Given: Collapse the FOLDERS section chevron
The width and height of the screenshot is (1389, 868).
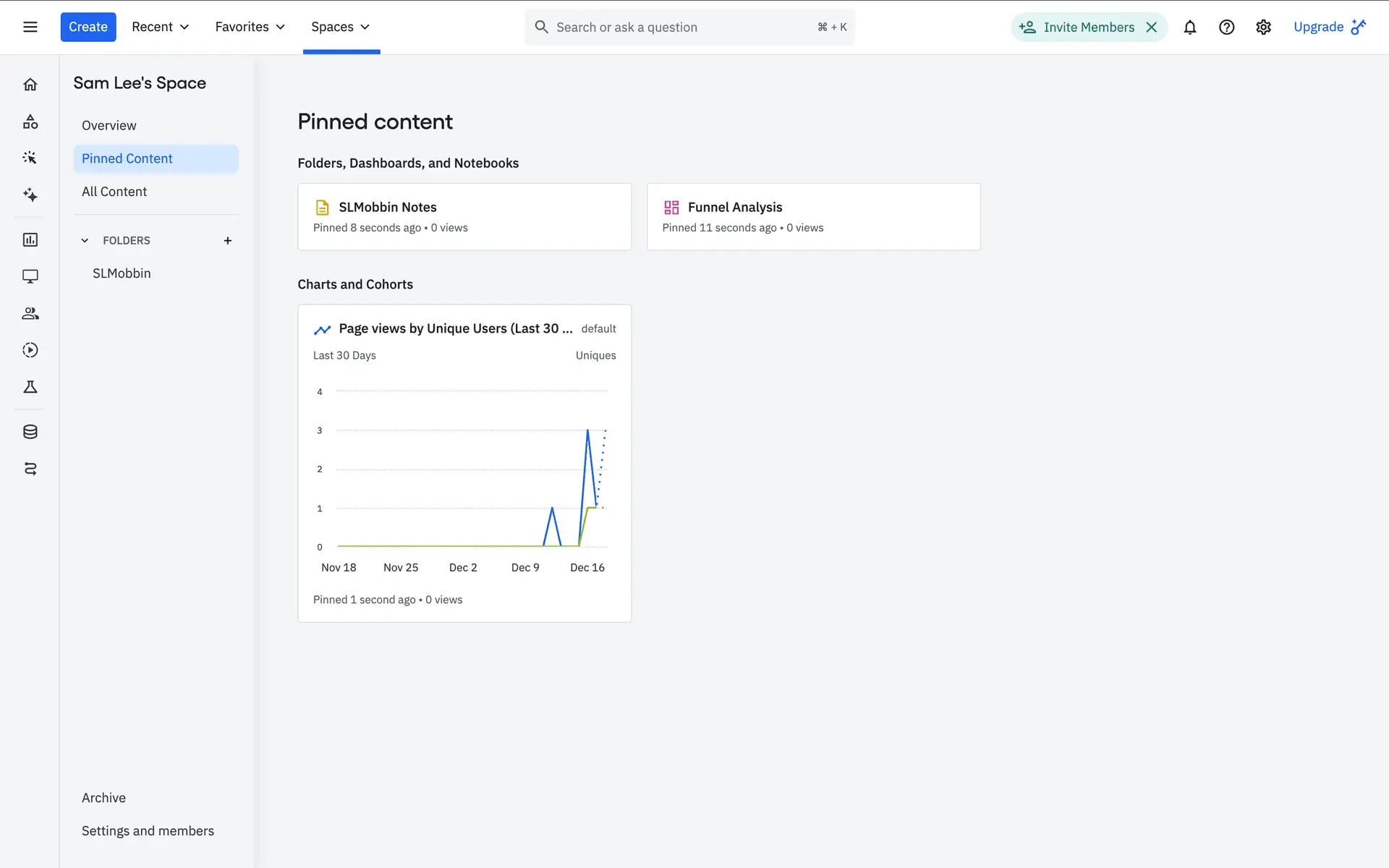Looking at the screenshot, I should [x=85, y=240].
